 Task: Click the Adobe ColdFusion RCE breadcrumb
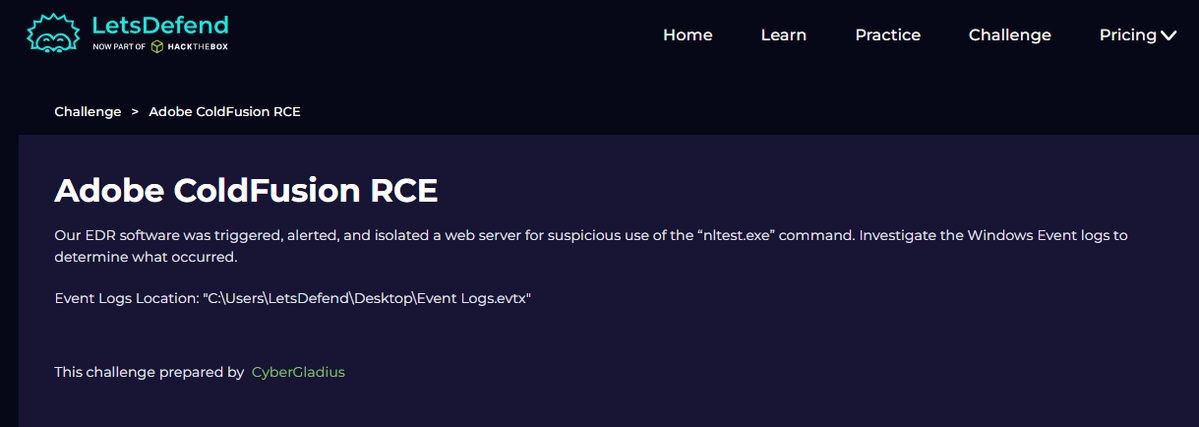point(225,112)
